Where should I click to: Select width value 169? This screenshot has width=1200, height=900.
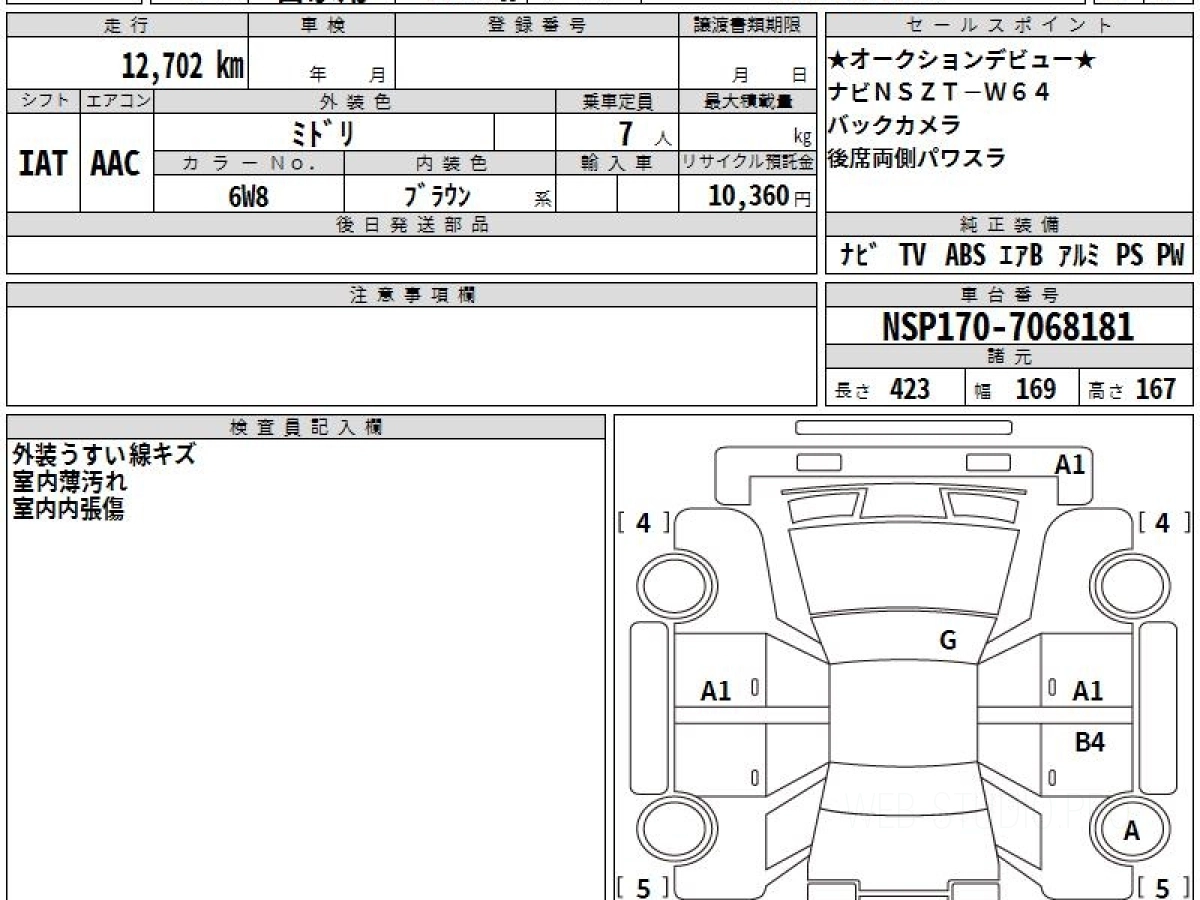pyautogui.click(x=1036, y=389)
